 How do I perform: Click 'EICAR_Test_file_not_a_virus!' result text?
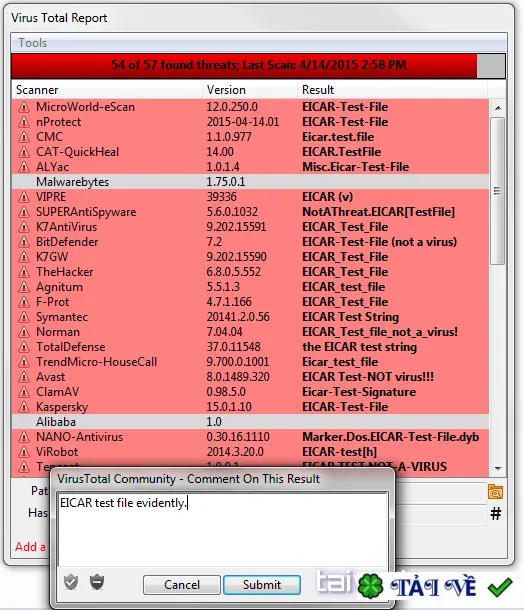point(380,332)
